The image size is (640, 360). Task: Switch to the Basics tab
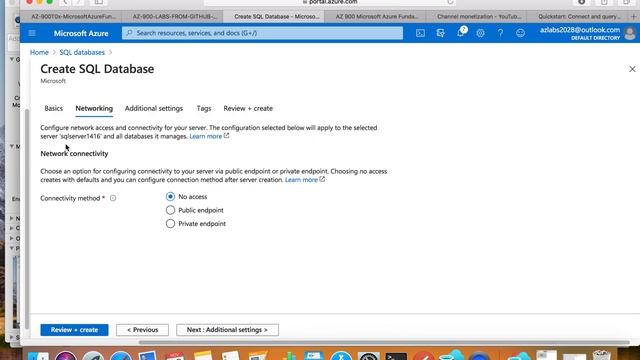pos(53,109)
